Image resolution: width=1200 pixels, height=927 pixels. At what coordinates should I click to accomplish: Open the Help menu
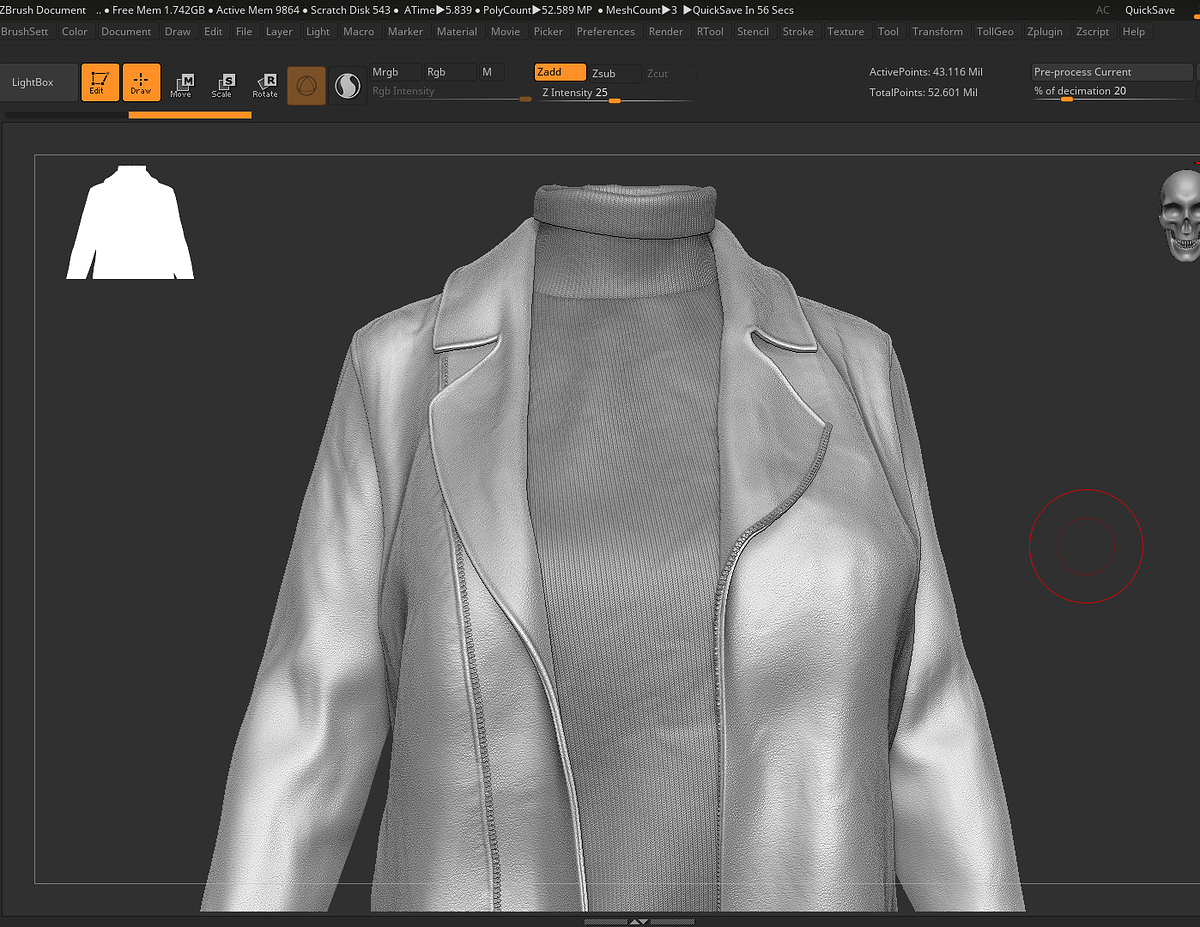1134,31
